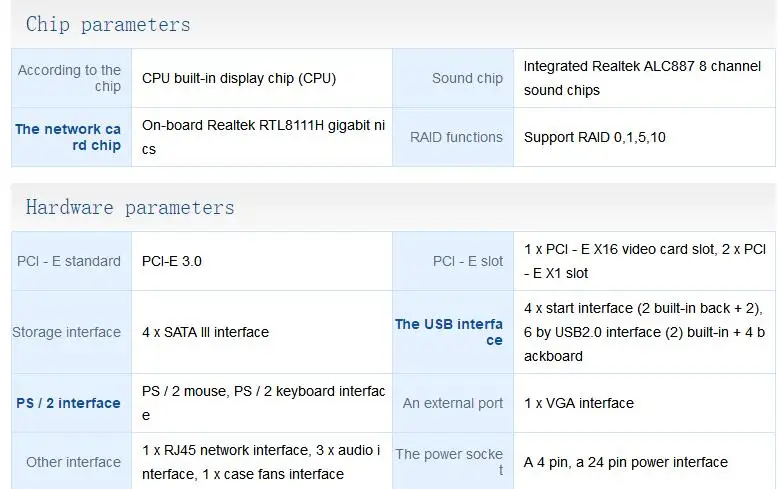Click the "CPU built-in display chip (CPU)" value
The width and height of the screenshot is (781, 489).
239,78
